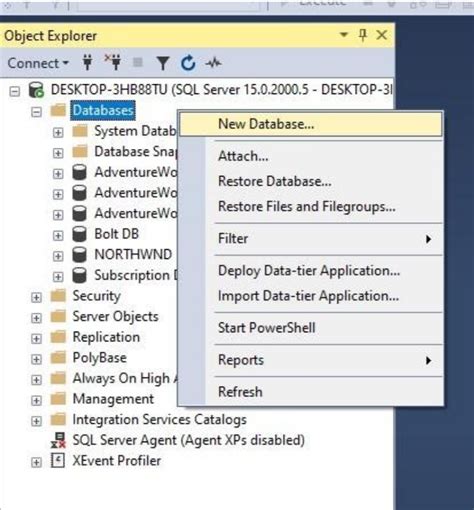The width and height of the screenshot is (474, 510).
Task: Expand the System Databases node
Action: coord(58,133)
